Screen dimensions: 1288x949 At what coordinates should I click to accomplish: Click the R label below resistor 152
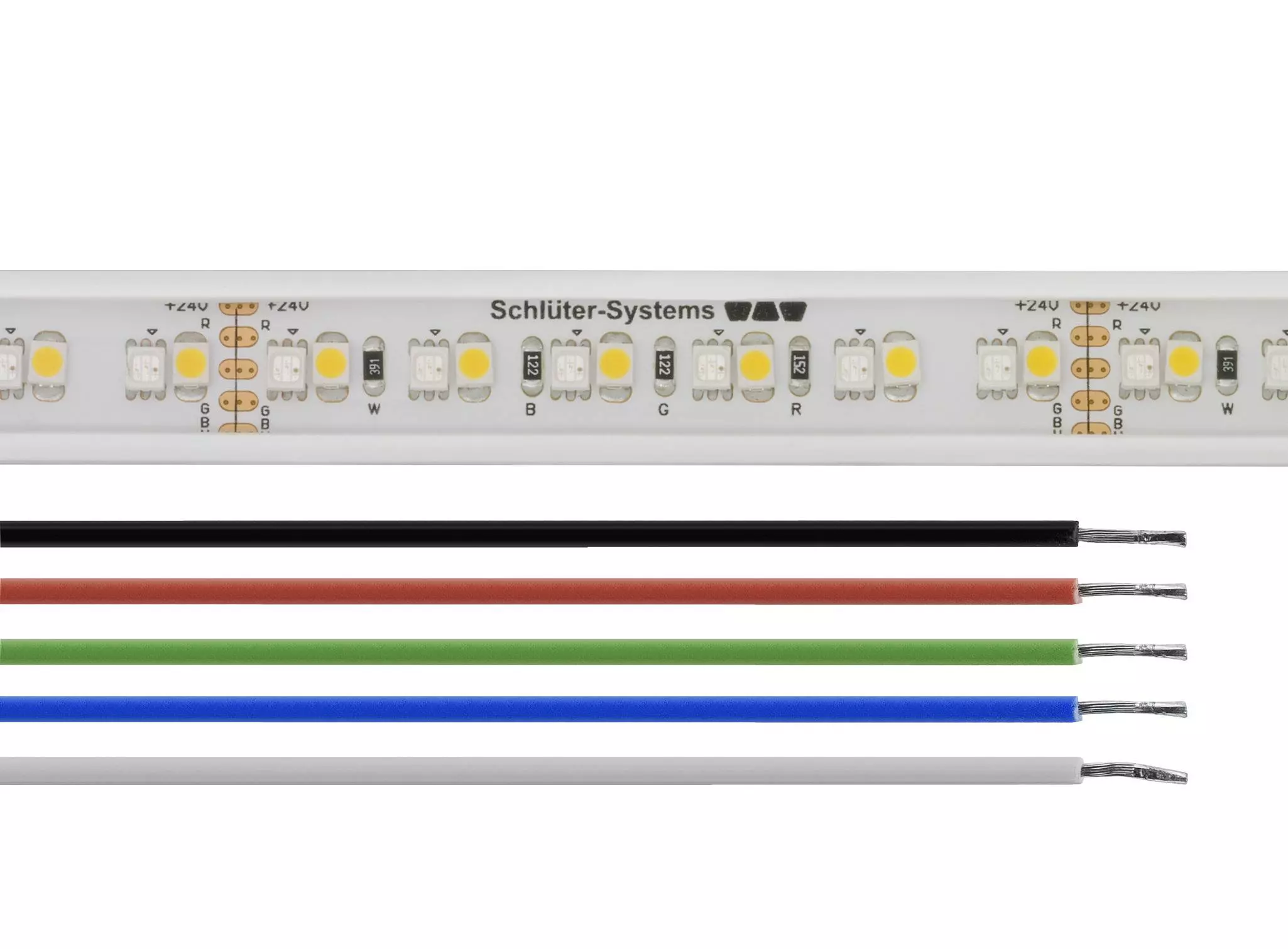796,410
